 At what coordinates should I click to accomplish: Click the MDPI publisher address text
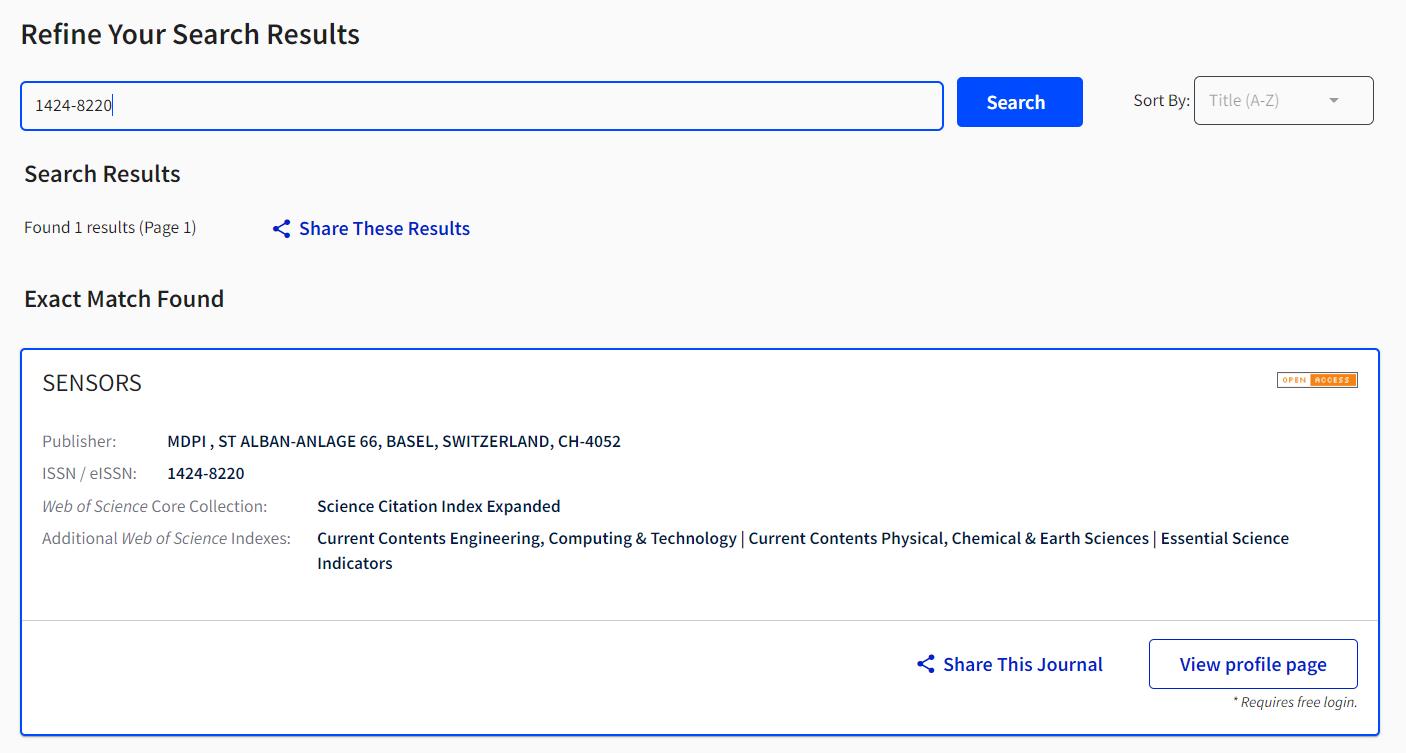(x=394, y=441)
